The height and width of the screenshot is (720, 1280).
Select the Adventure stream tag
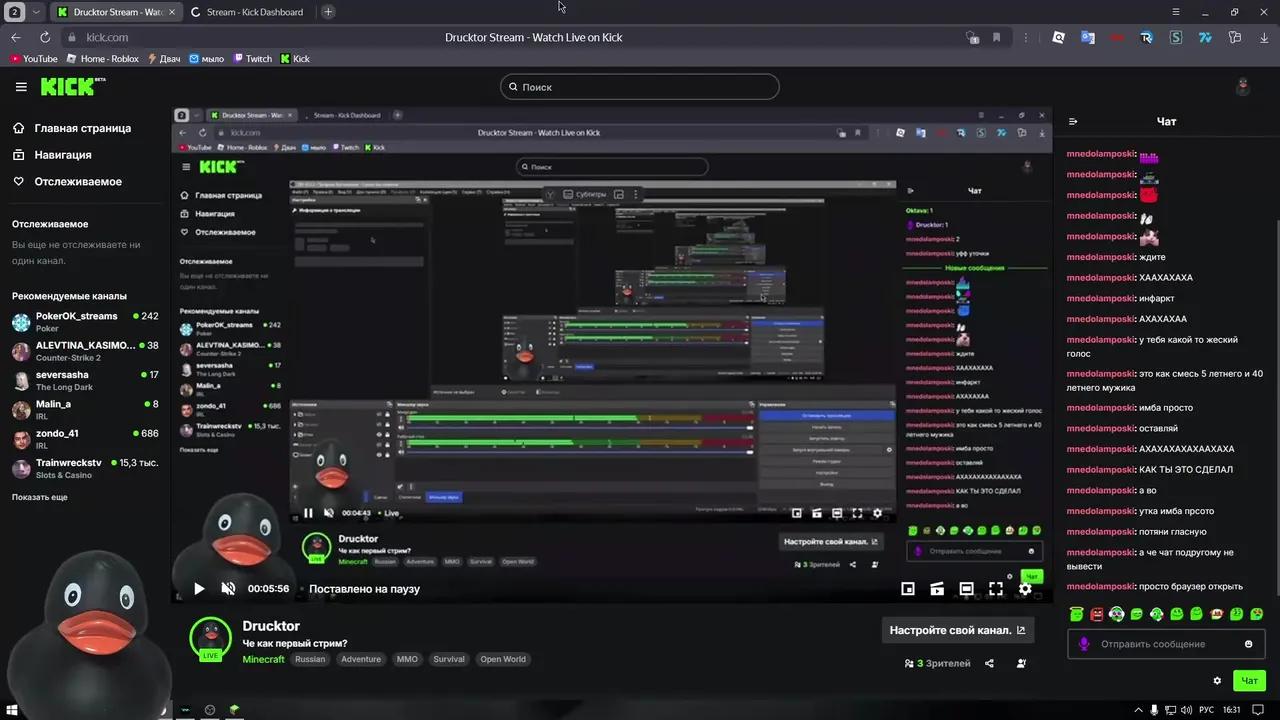(x=361, y=659)
